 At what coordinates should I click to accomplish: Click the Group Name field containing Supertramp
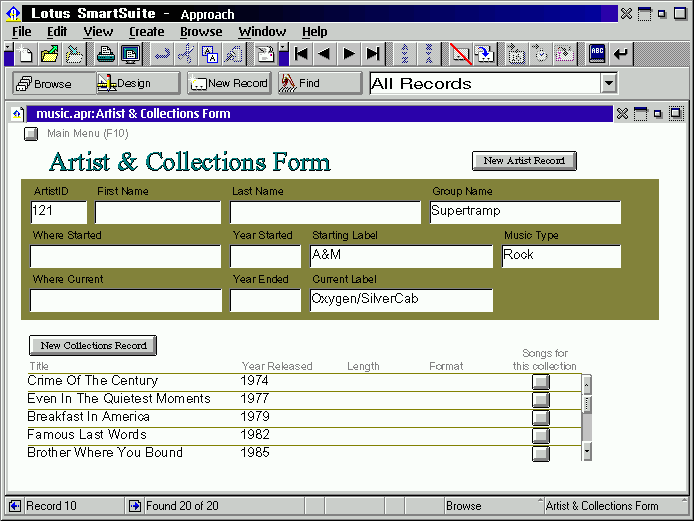coord(525,212)
